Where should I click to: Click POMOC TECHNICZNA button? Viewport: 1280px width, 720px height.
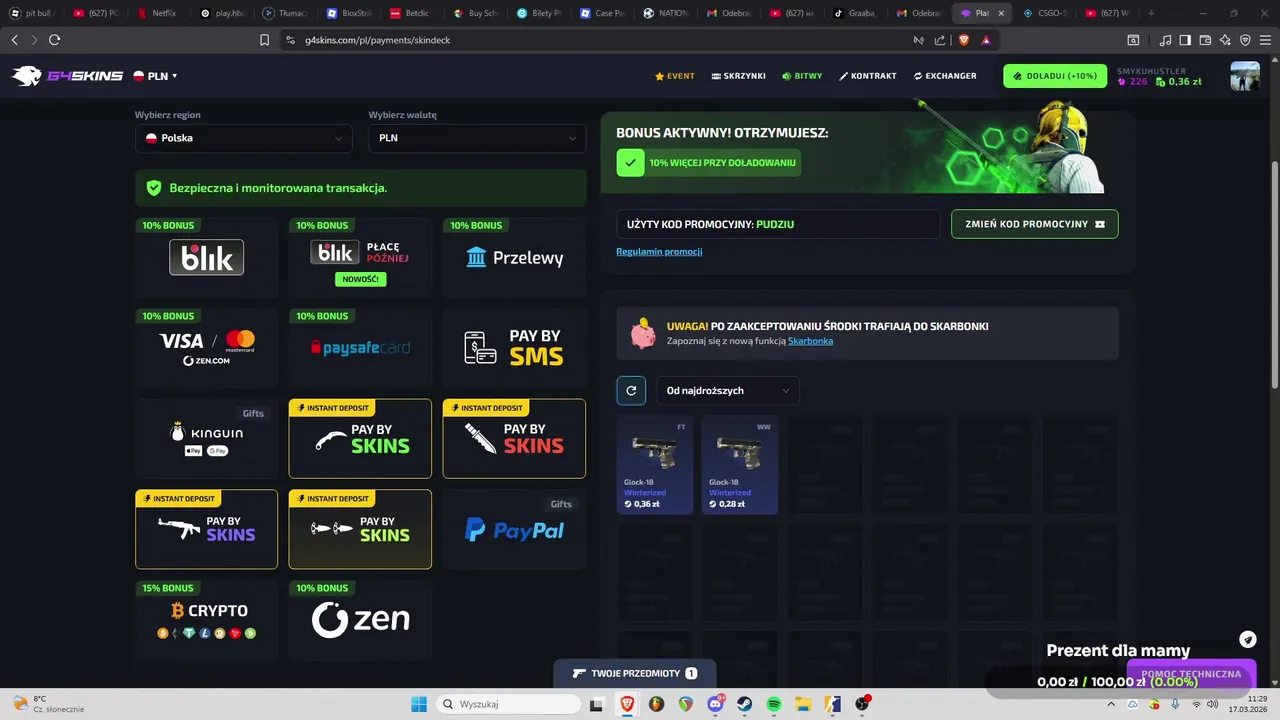1191,674
